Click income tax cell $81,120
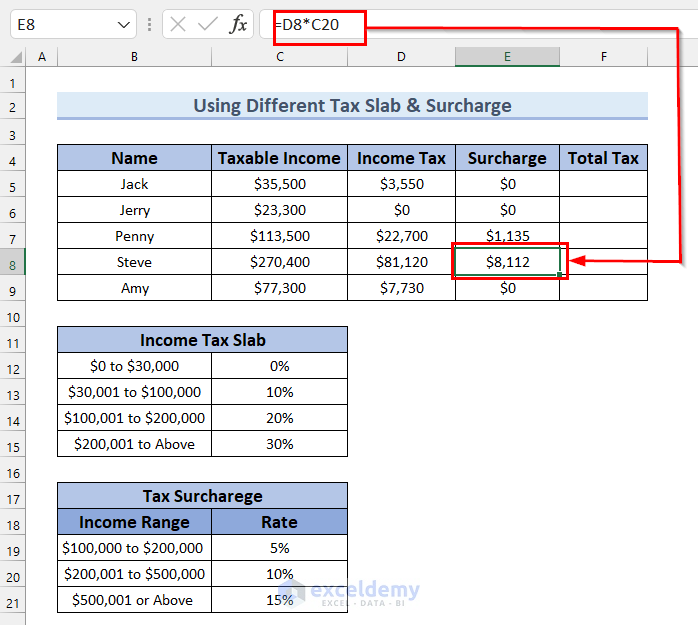The width and height of the screenshot is (698, 625). coord(401,262)
